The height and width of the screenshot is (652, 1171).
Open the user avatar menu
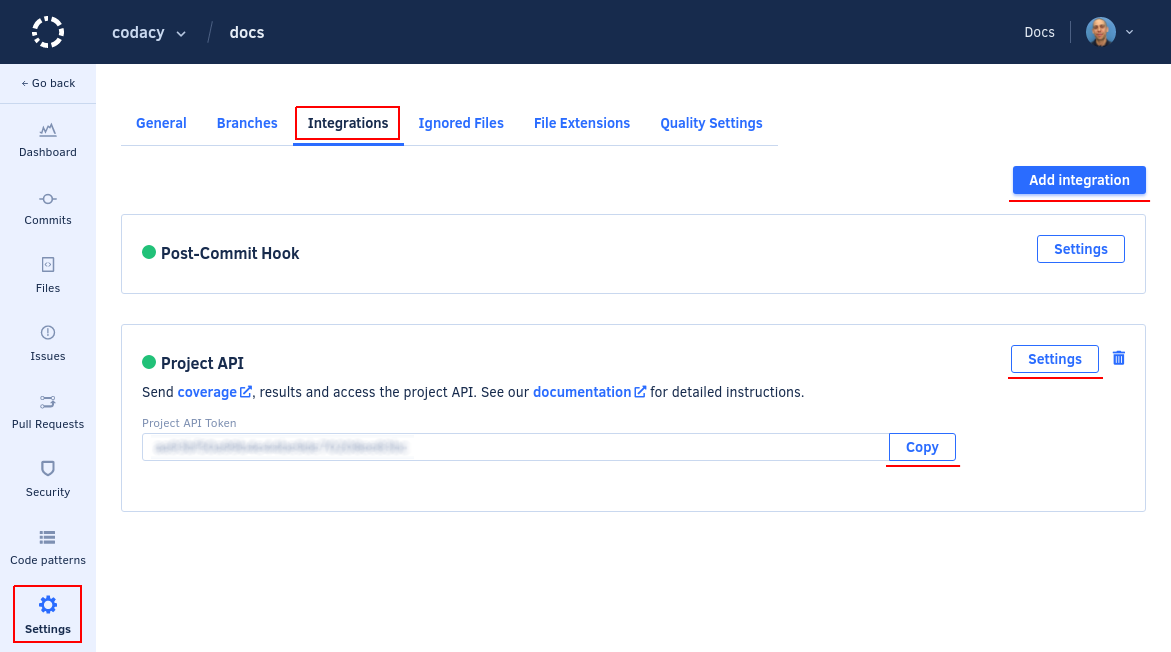(x=1098, y=31)
